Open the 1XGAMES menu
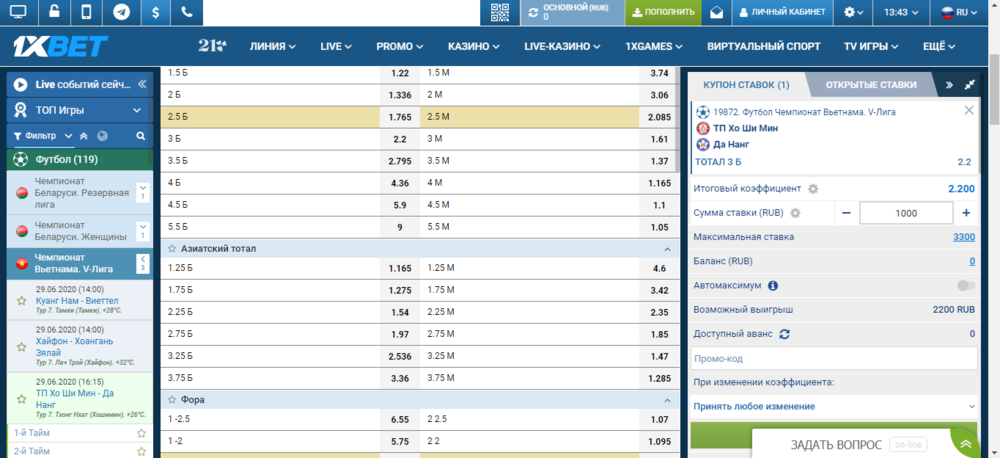 coord(654,46)
